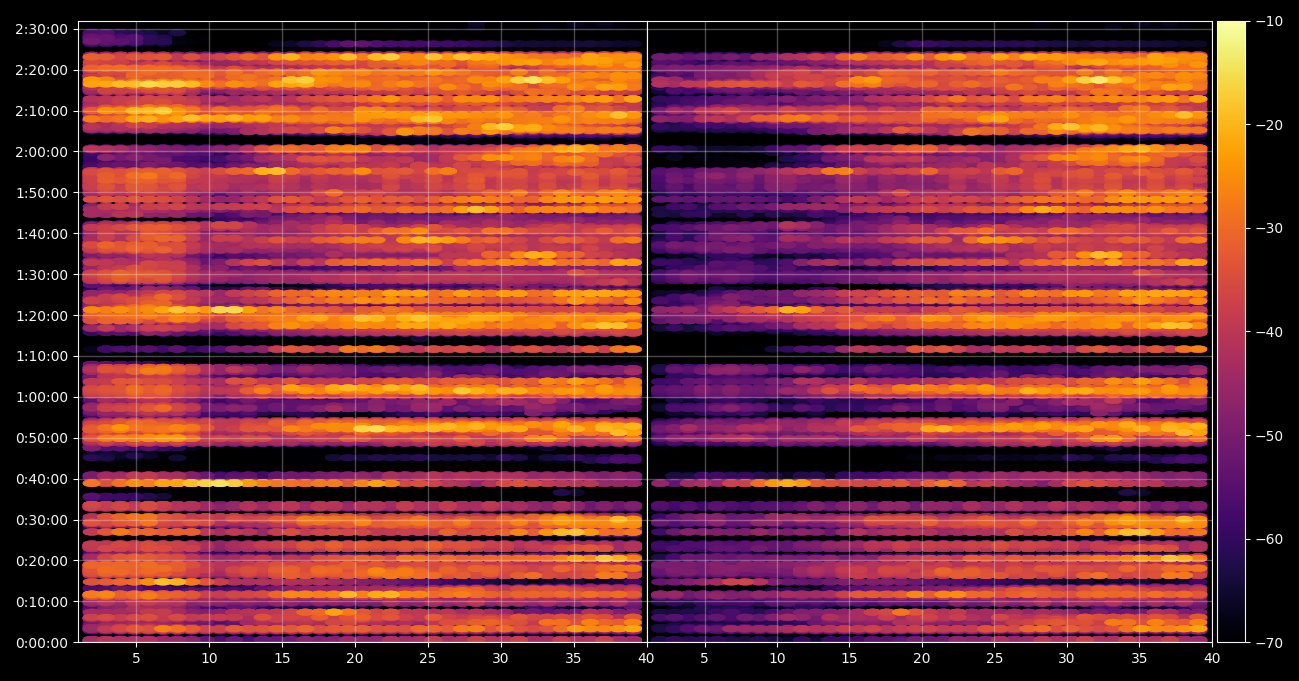This screenshot has width=1299, height=681.
Task: Click the −50 colorbar scale label
Action: pos(1270,436)
